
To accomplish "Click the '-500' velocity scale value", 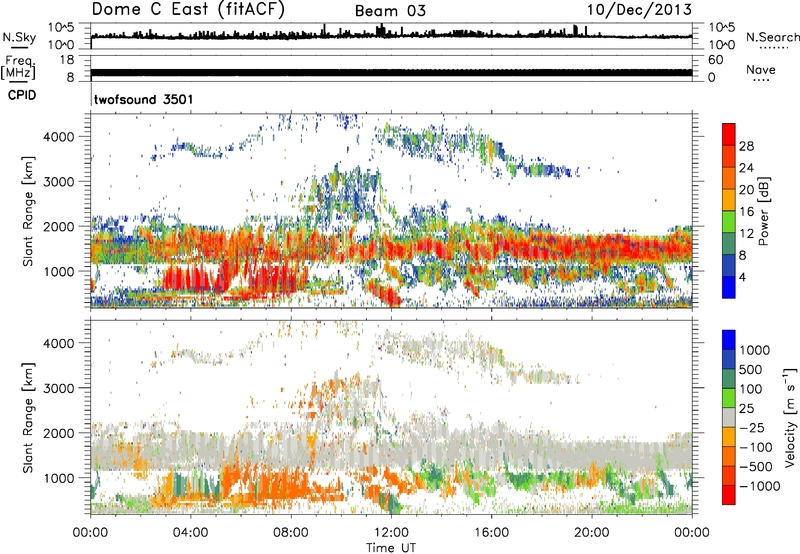I will 755,466.
